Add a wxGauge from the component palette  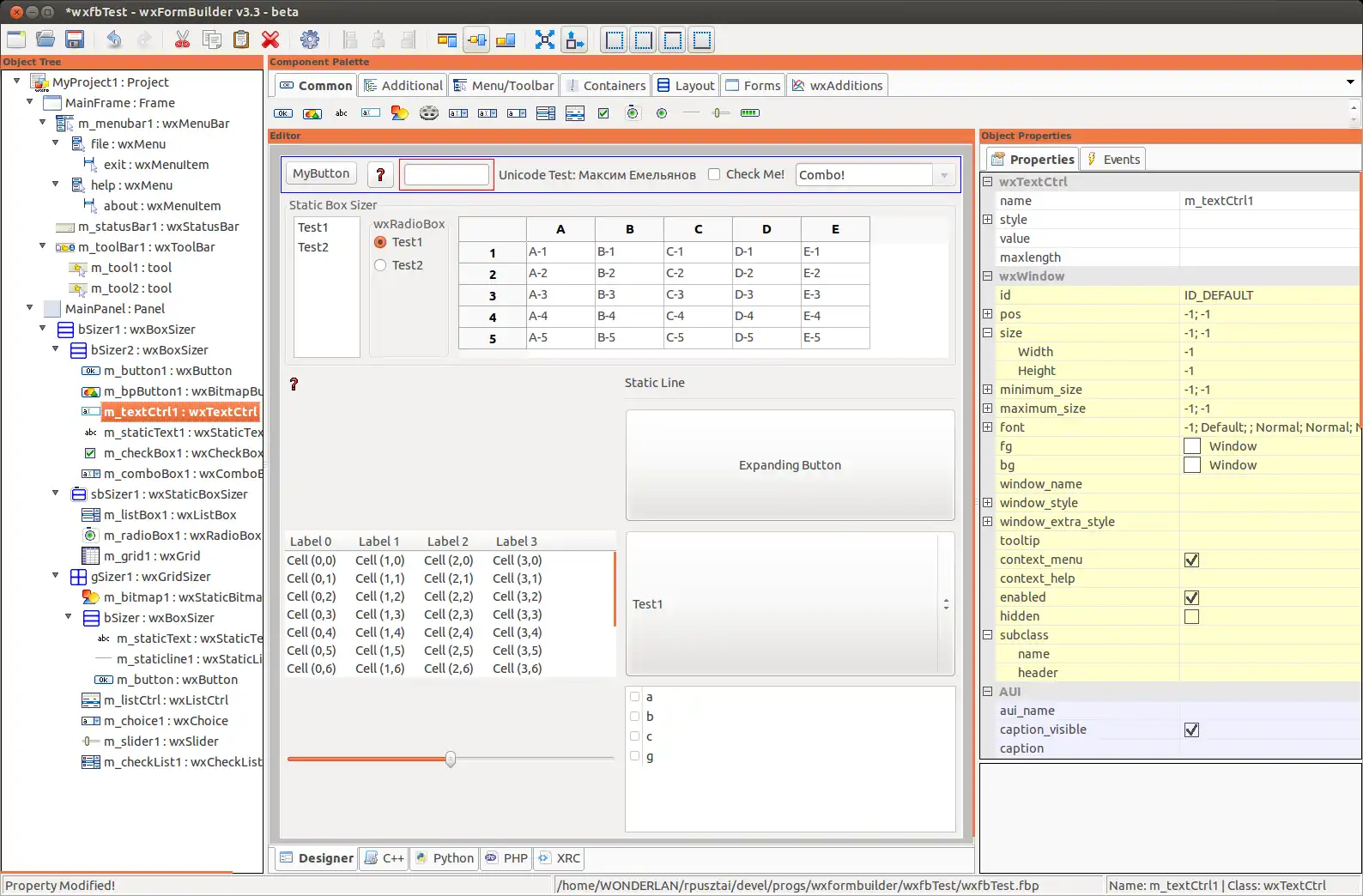(x=750, y=113)
